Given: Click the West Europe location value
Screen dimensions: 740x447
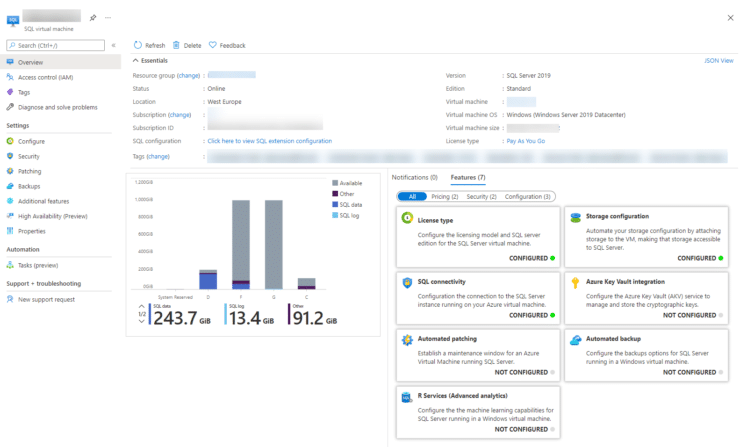Looking at the screenshot, I should (224, 102).
